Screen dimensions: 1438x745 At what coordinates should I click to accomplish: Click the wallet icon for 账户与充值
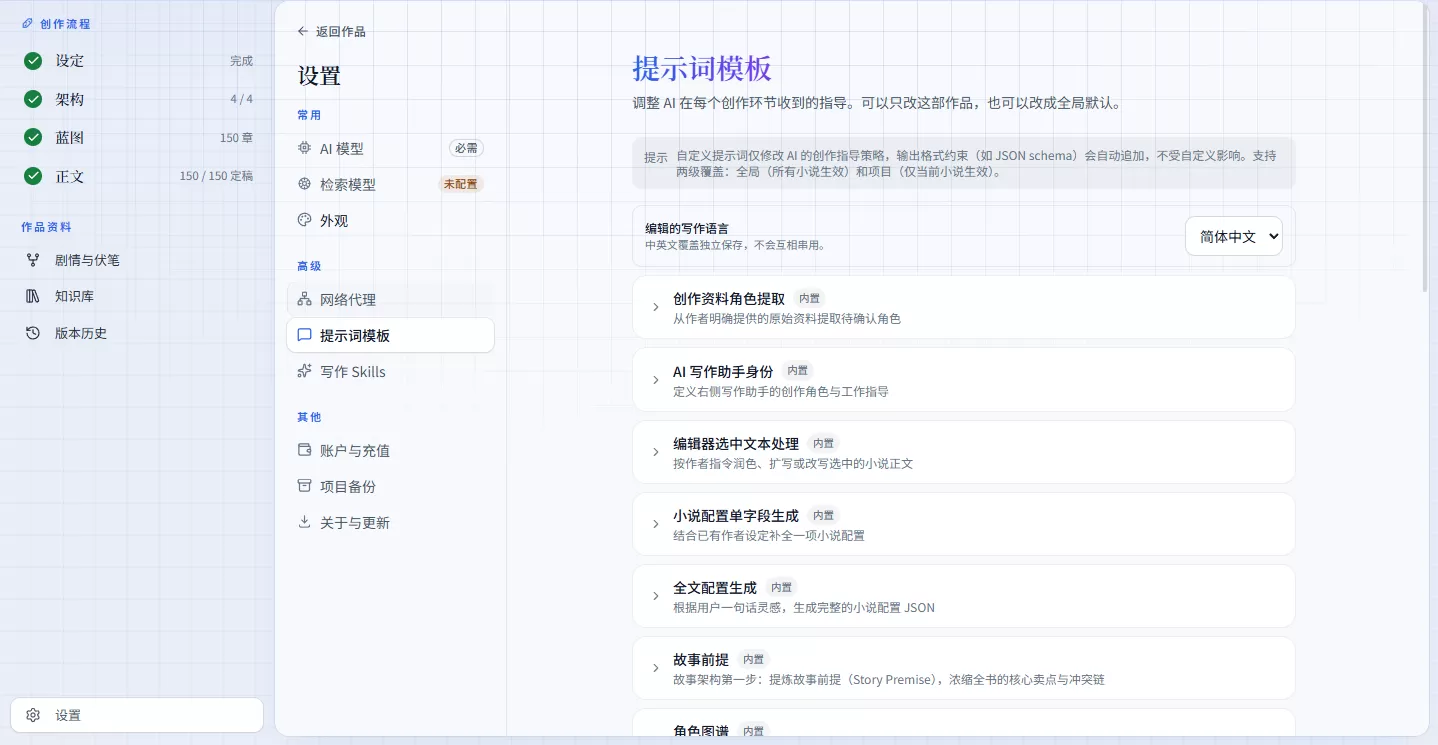click(x=305, y=450)
